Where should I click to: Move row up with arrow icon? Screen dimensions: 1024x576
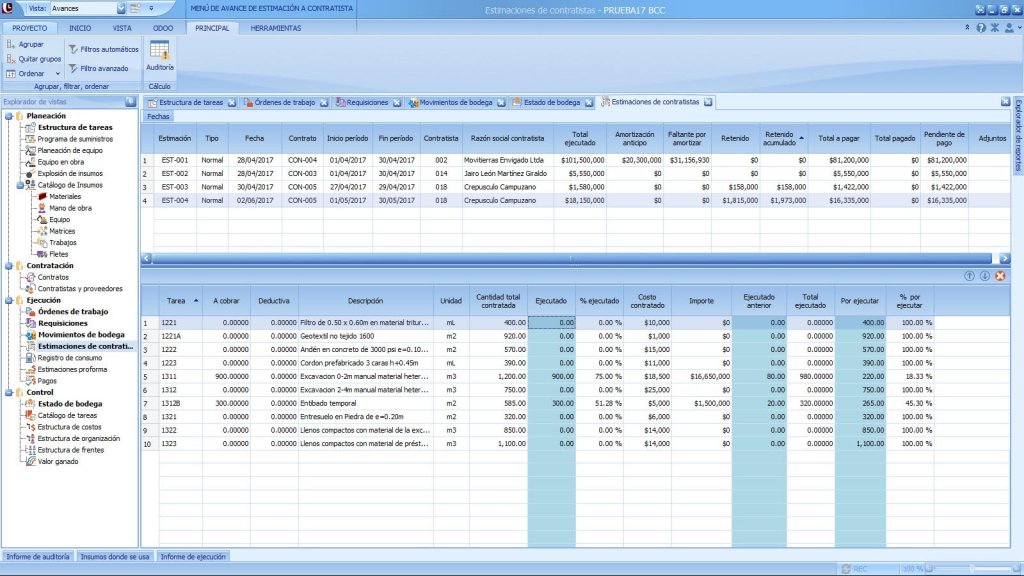coord(969,276)
